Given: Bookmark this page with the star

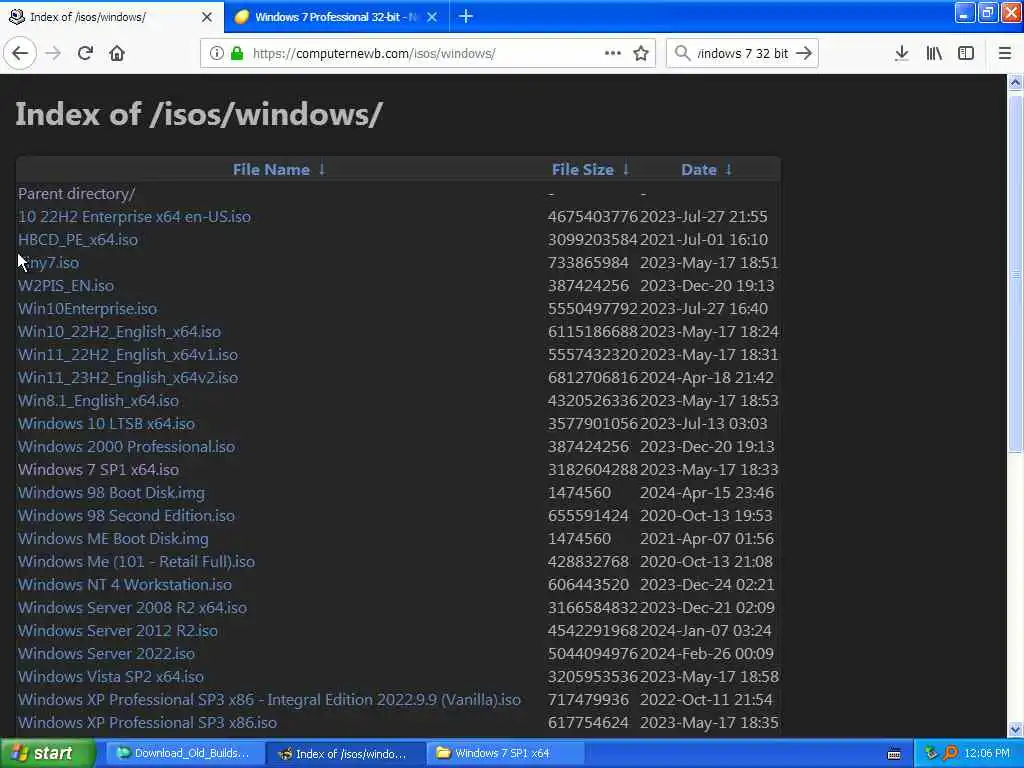Looking at the screenshot, I should click(641, 53).
